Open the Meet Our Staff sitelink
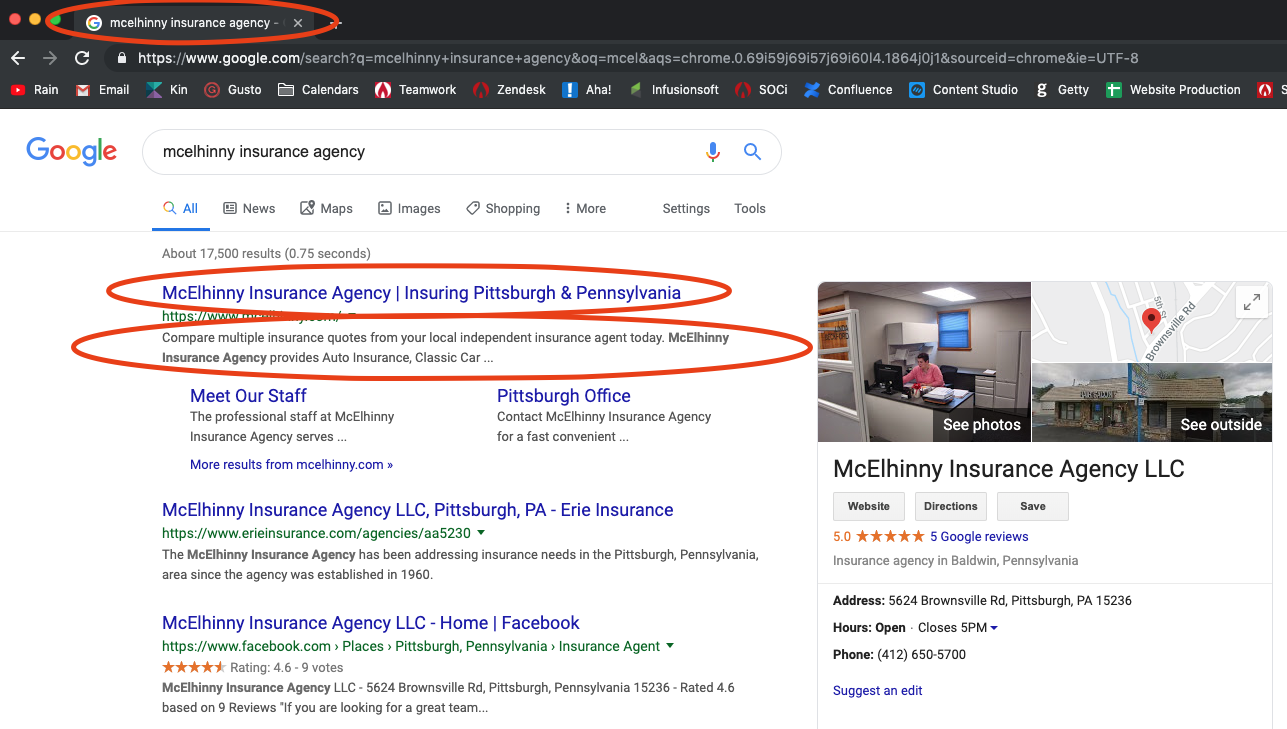Viewport: 1287px width, 729px height. click(248, 396)
